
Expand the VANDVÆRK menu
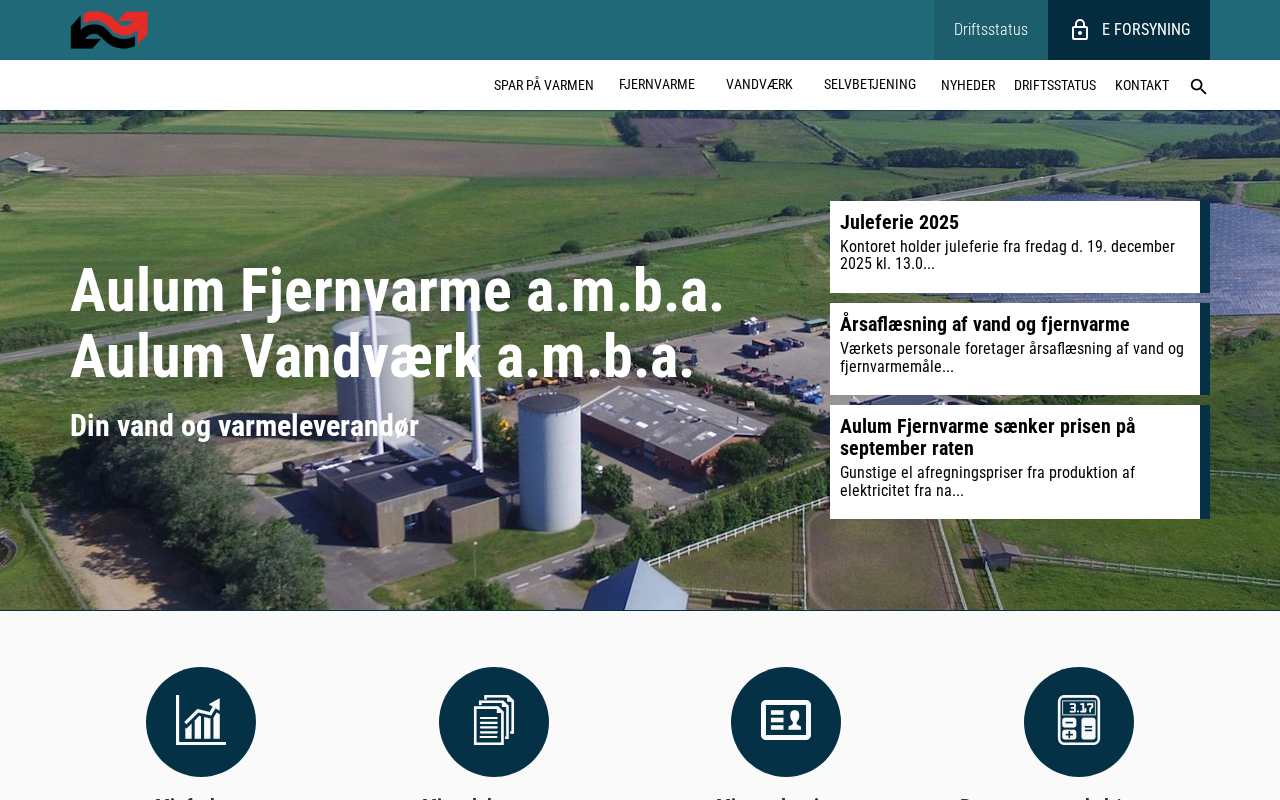point(759,85)
